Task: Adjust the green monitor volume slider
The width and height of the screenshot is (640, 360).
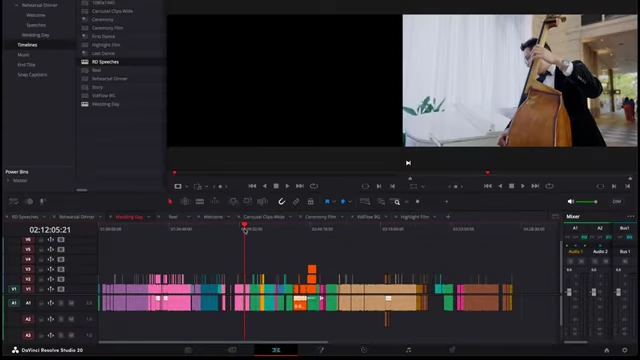Action: point(587,202)
